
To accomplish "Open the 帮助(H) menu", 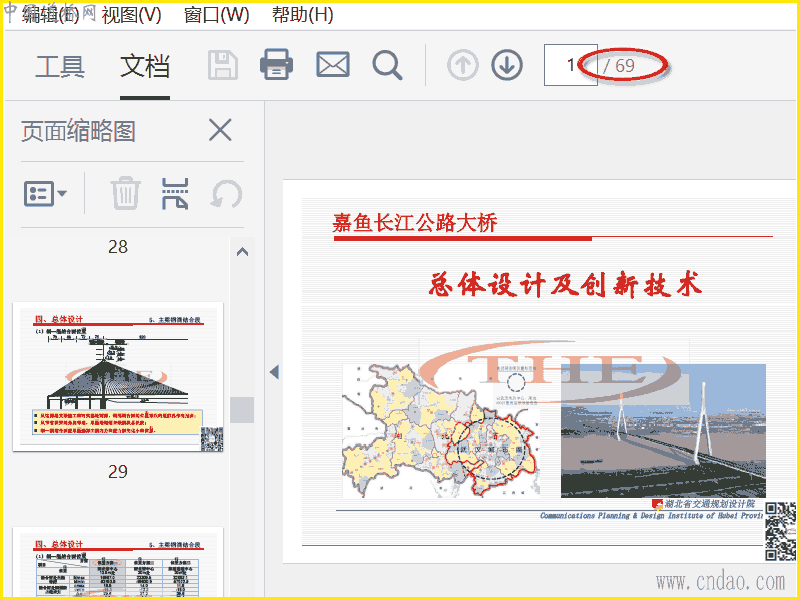I will point(303,15).
